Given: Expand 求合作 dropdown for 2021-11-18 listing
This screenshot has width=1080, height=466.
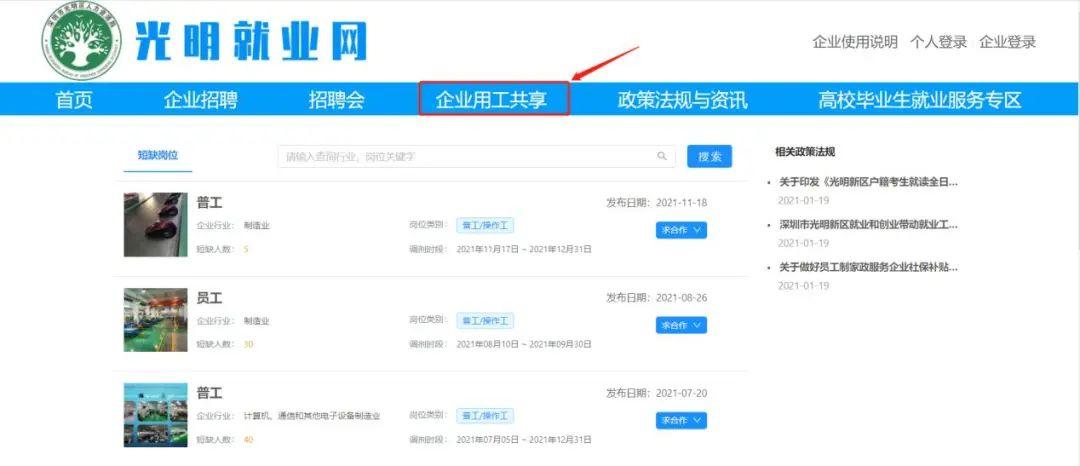Looking at the screenshot, I should [x=681, y=230].
